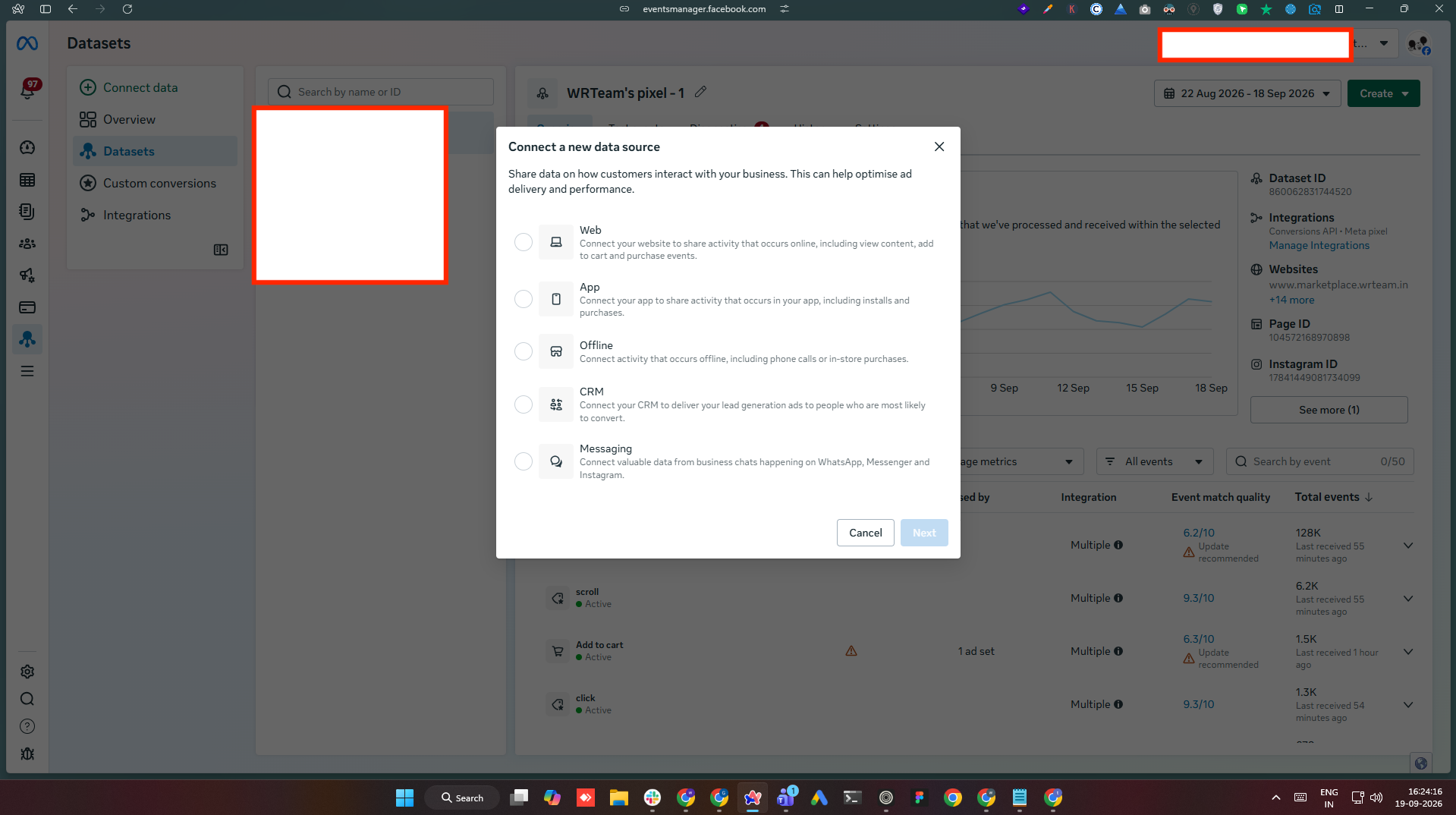The width and height of the screenshot is (1456, 815).
Task: Click the Web laptop icon
Action: click(556, 242)
